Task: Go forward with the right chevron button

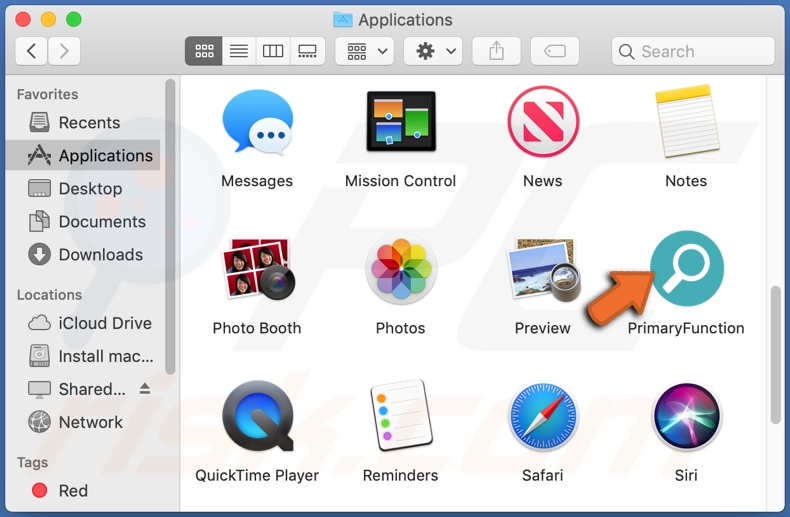Action: [x=64, y=51]
